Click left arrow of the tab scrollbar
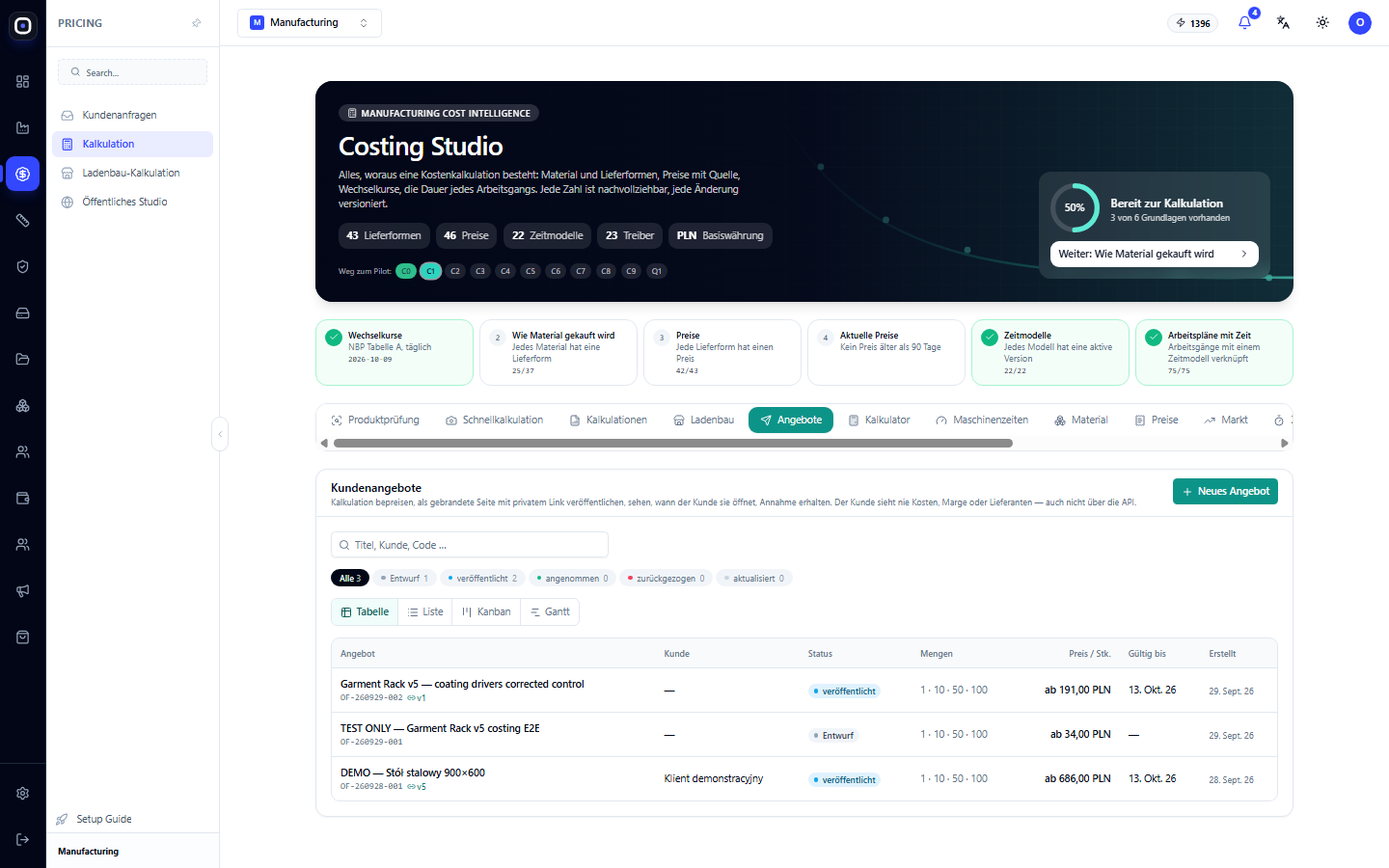Image resolution: width=1389 pixels, height=868 pixels. click(324, 444)
